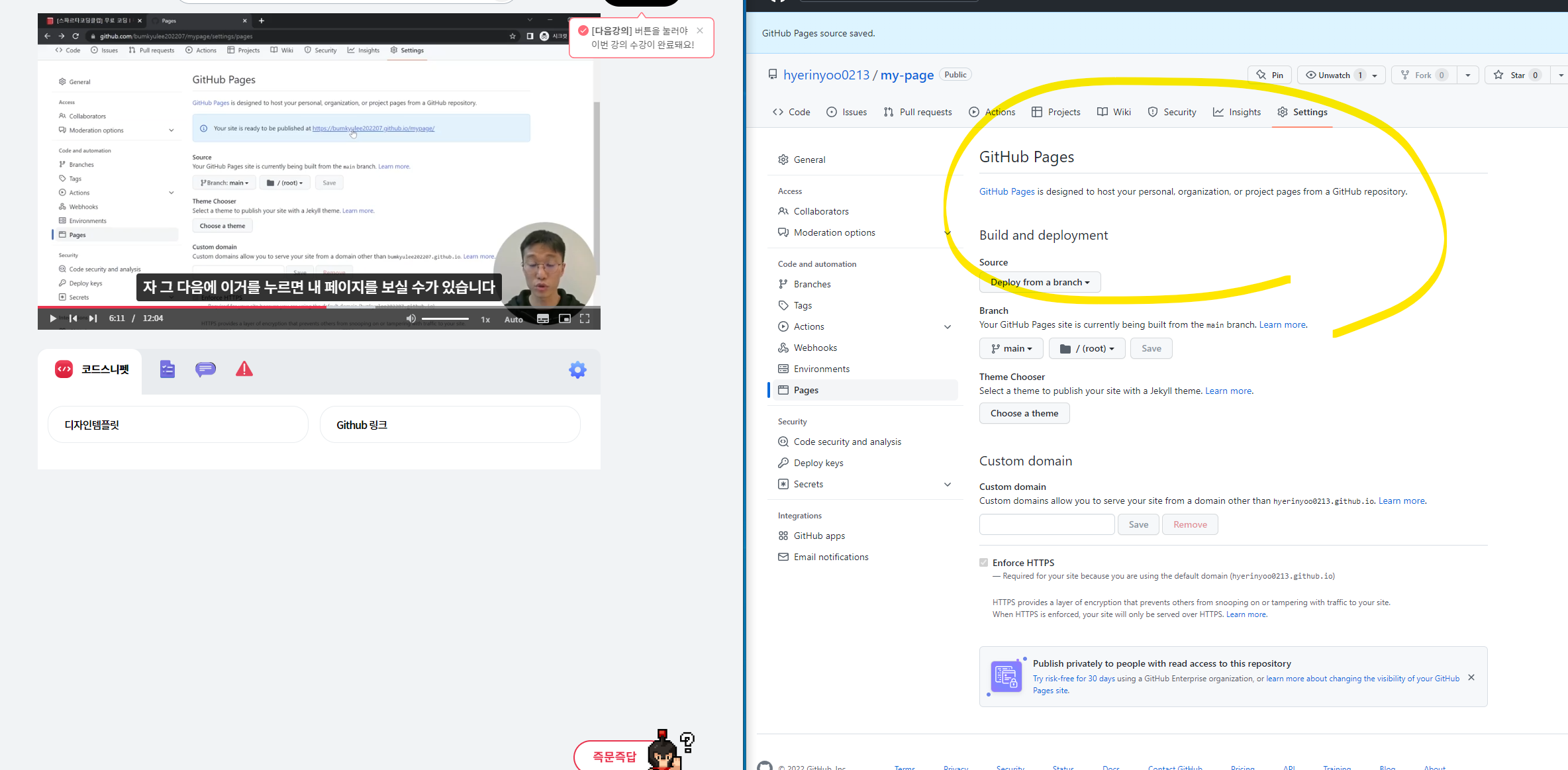Expand the Github 링크 snippet
1568x770 pixels.
tap(450, 425)
